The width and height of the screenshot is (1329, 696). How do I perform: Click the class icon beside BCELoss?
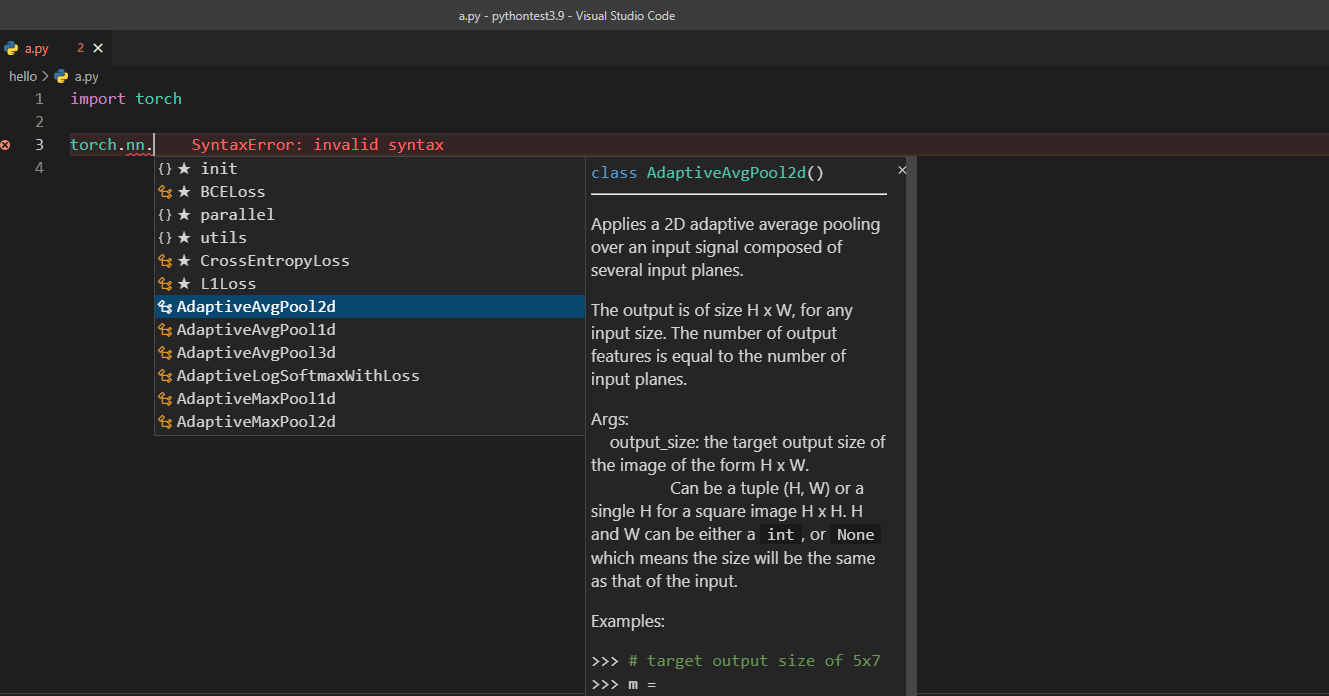pyautogui.click(x=165, y=191)
